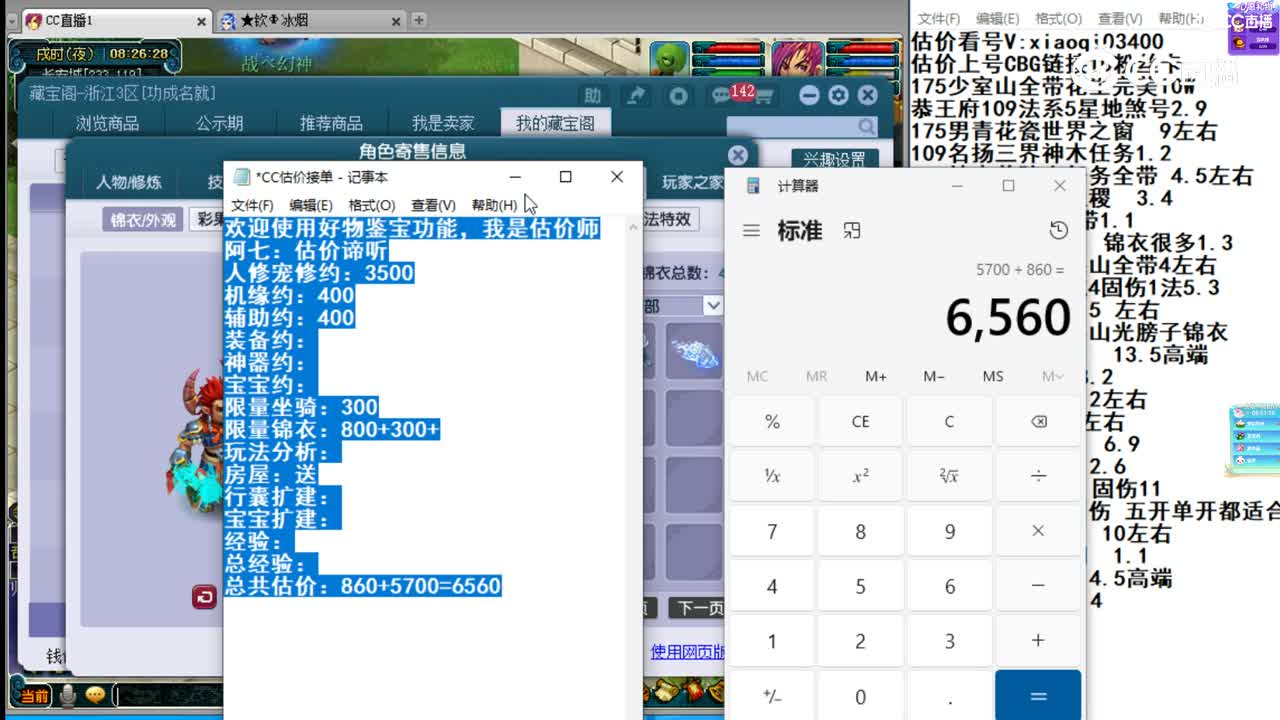Click the equals key on calculator
This screenshot has width=1280, height=720.
coord(1038,696)
